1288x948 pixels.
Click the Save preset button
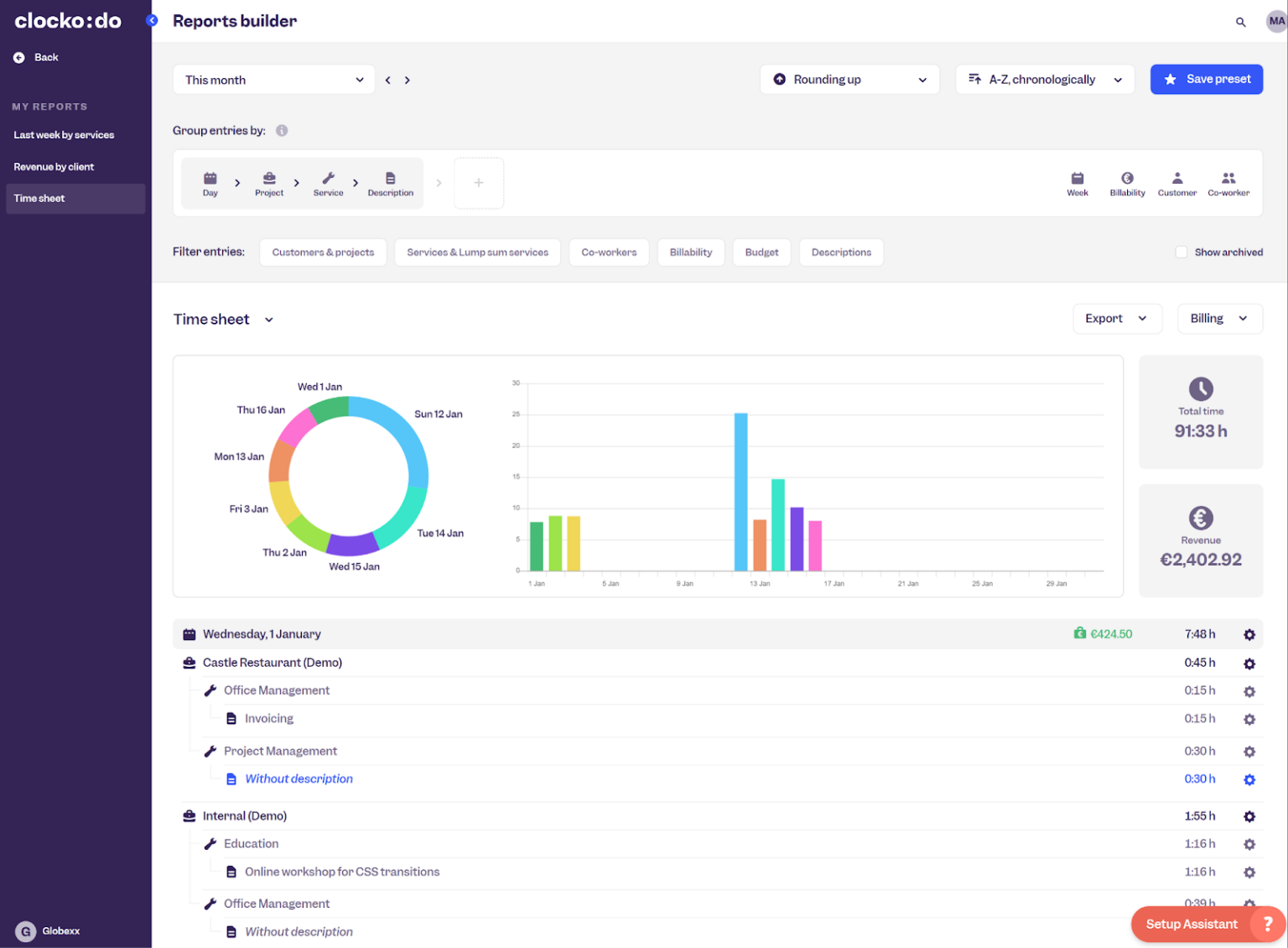[1207, 79]
